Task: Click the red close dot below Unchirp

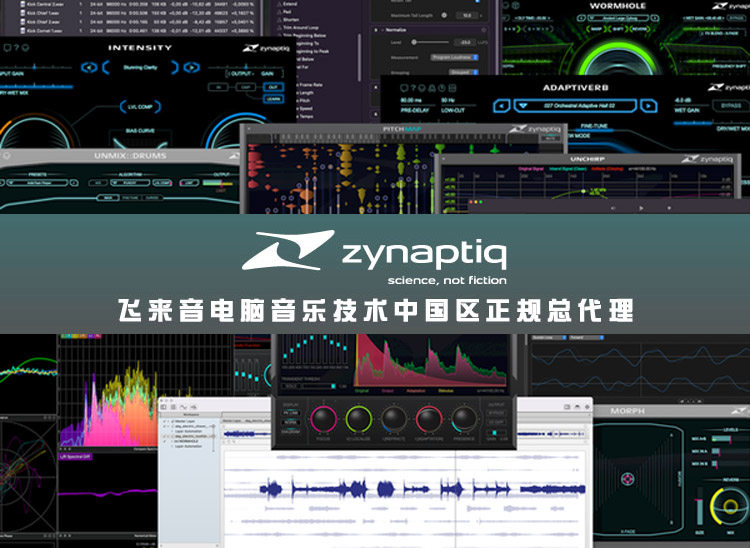Action: 471,202
